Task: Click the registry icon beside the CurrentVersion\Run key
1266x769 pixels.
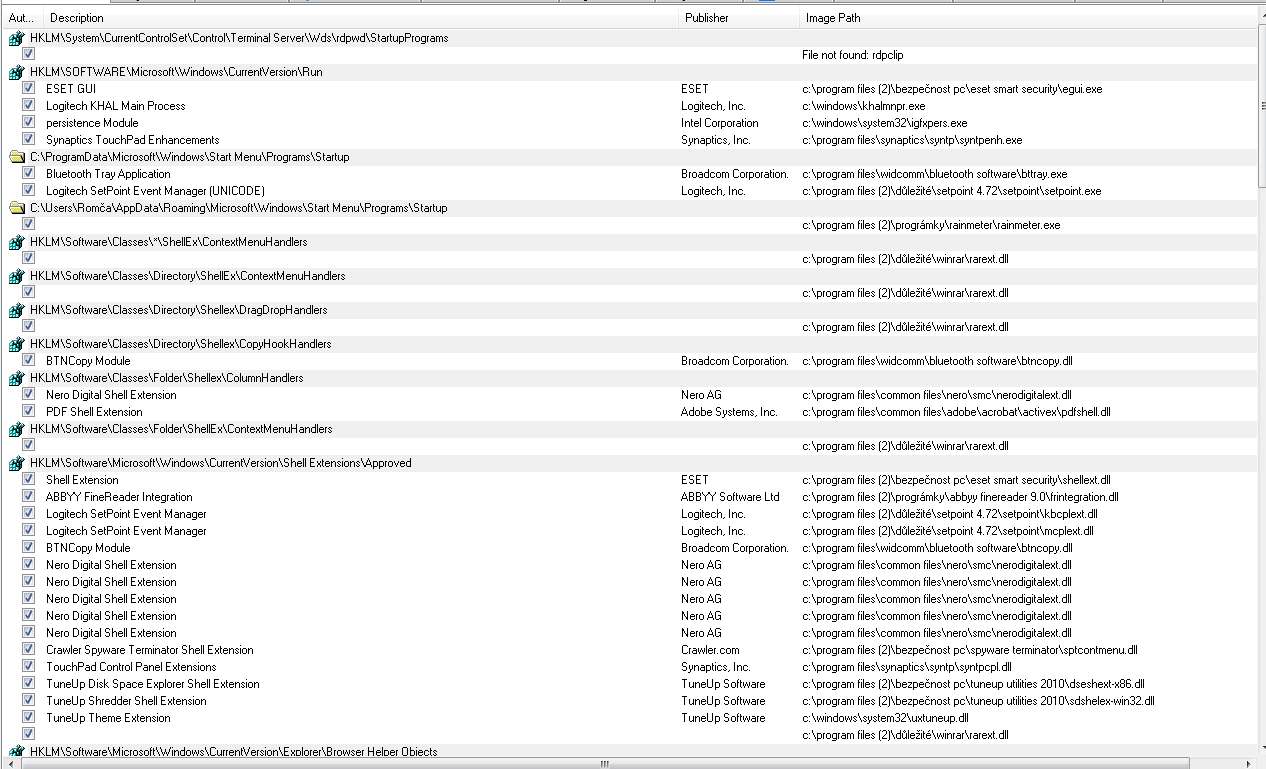Action: (16, 72)
